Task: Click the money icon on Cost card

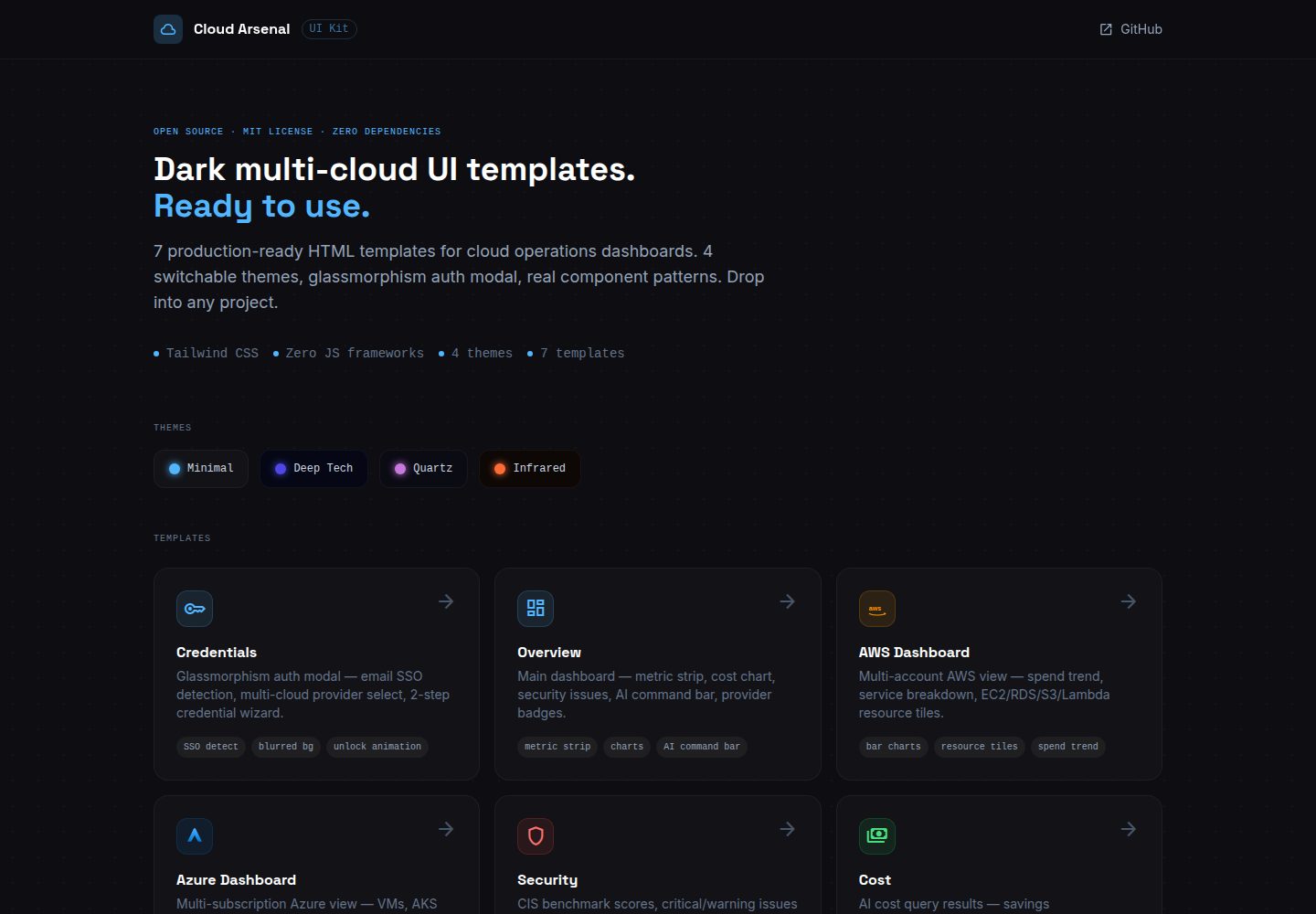Action: [x=877, y=836]
